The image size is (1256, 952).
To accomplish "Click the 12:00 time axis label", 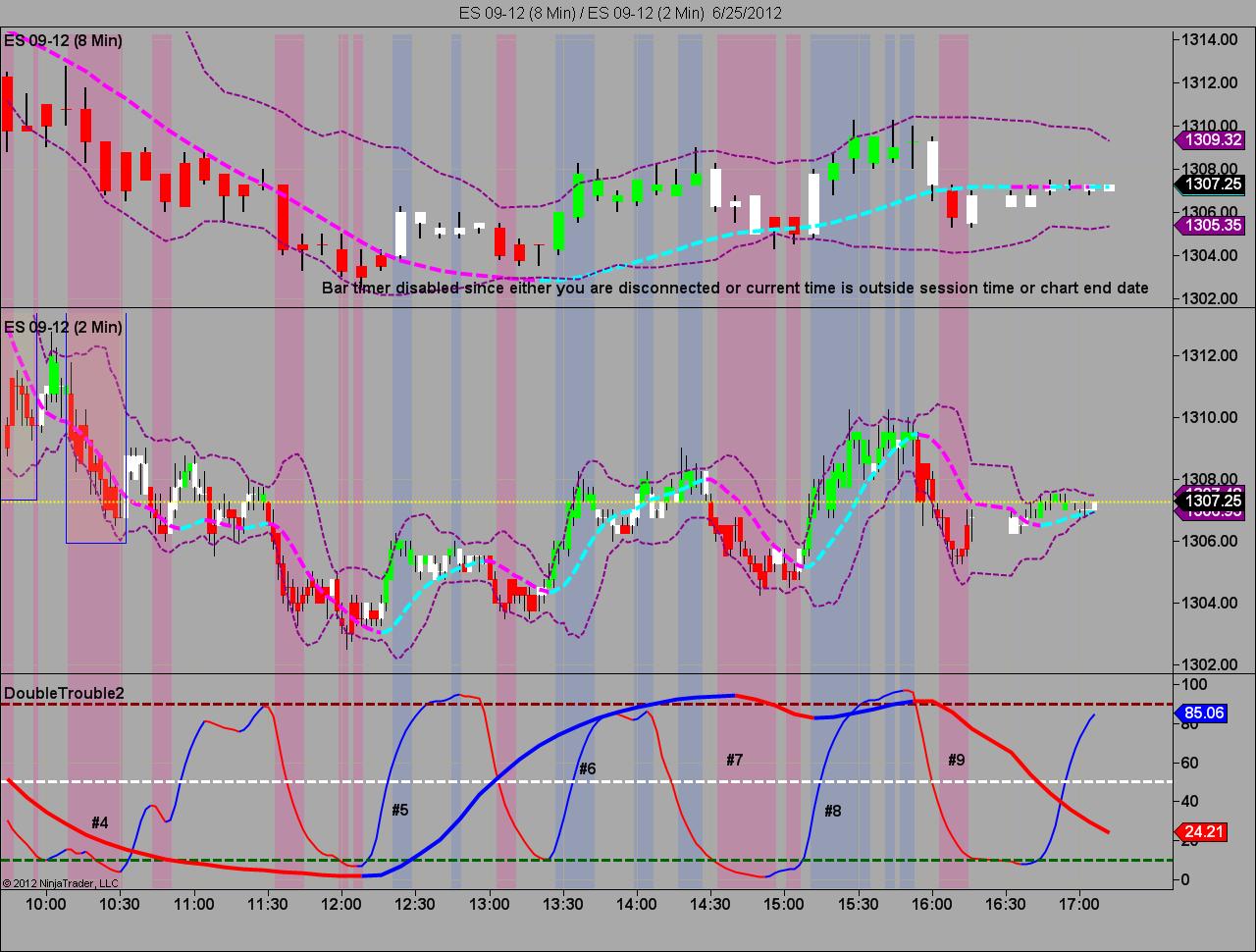I will pyautogui.click(x=340, y=904).
